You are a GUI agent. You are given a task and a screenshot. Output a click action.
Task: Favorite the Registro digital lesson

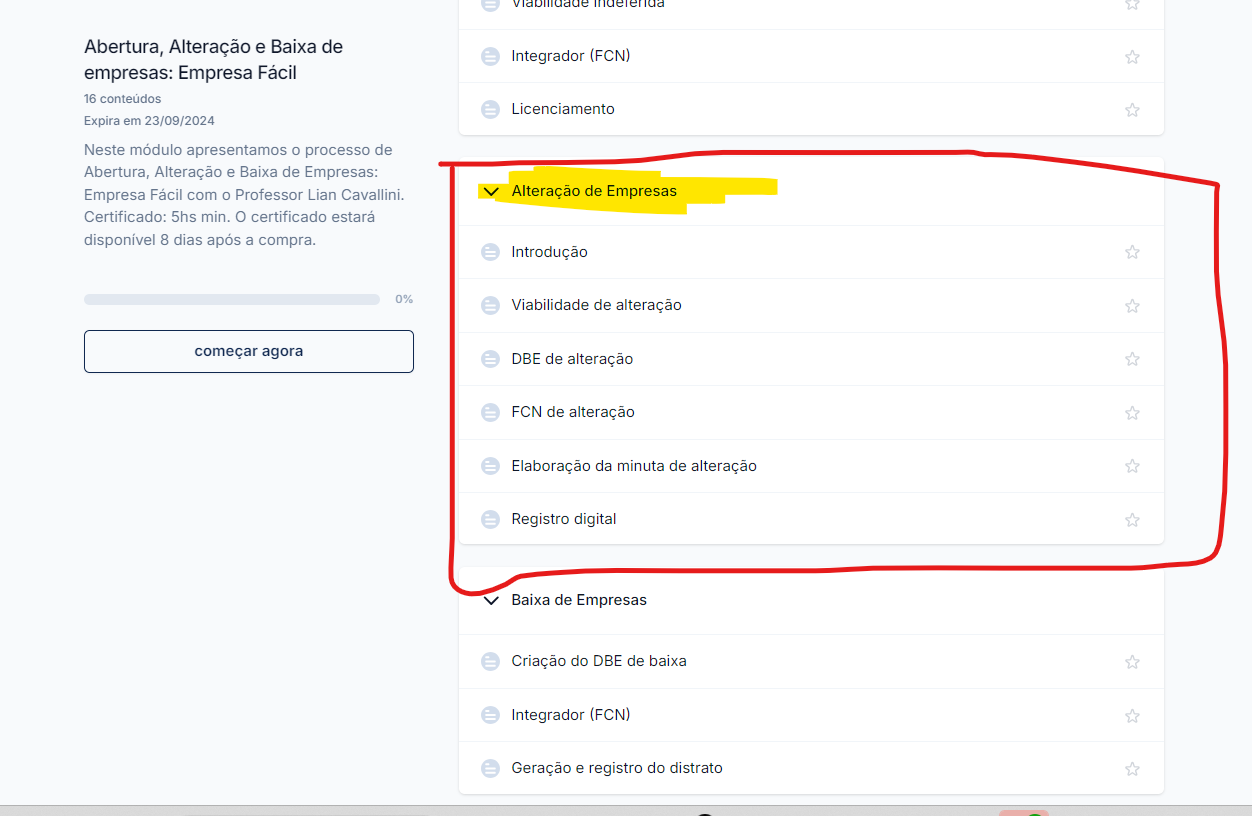pos(1132,520)
